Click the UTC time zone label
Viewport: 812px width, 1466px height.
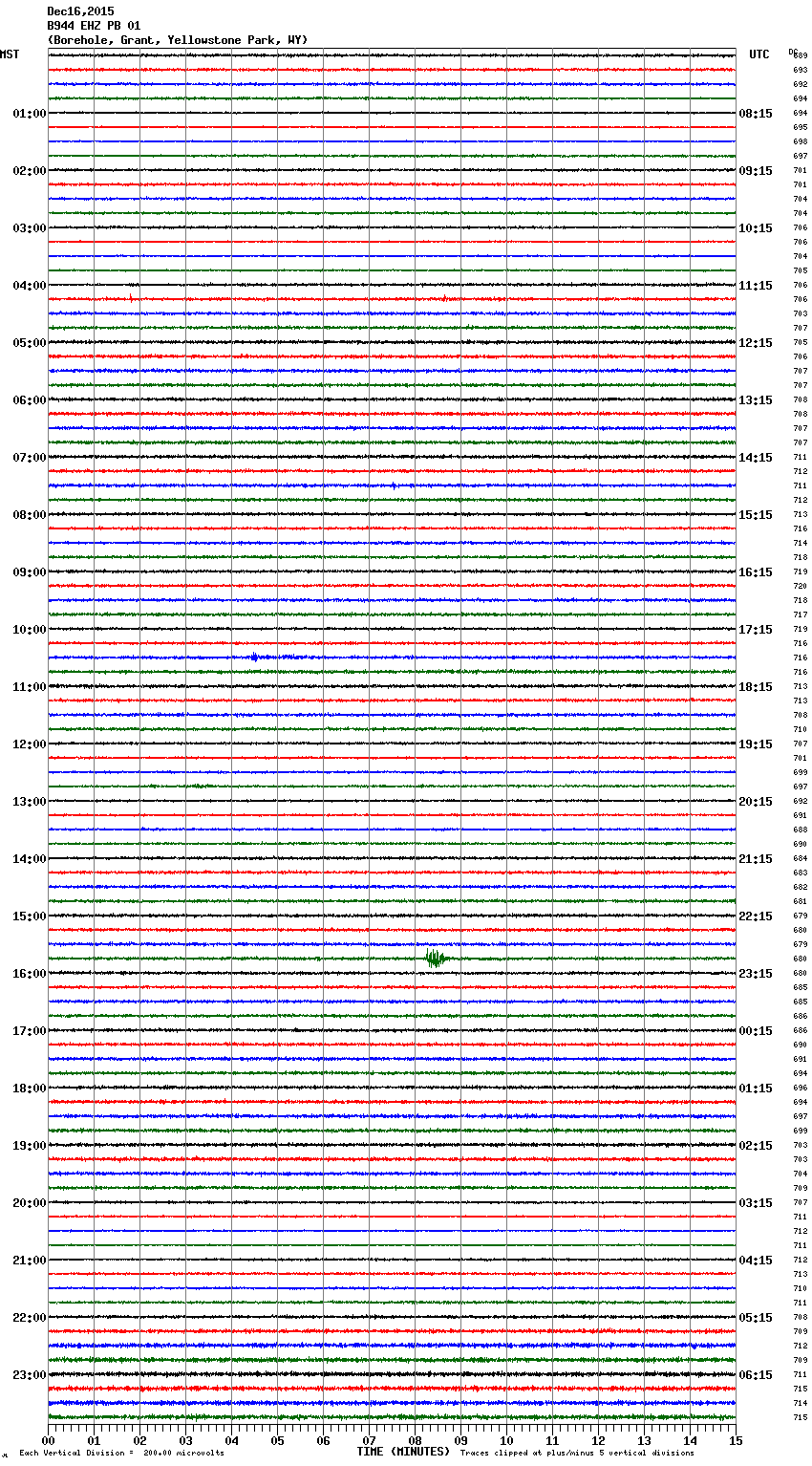(x=759, y=54)
